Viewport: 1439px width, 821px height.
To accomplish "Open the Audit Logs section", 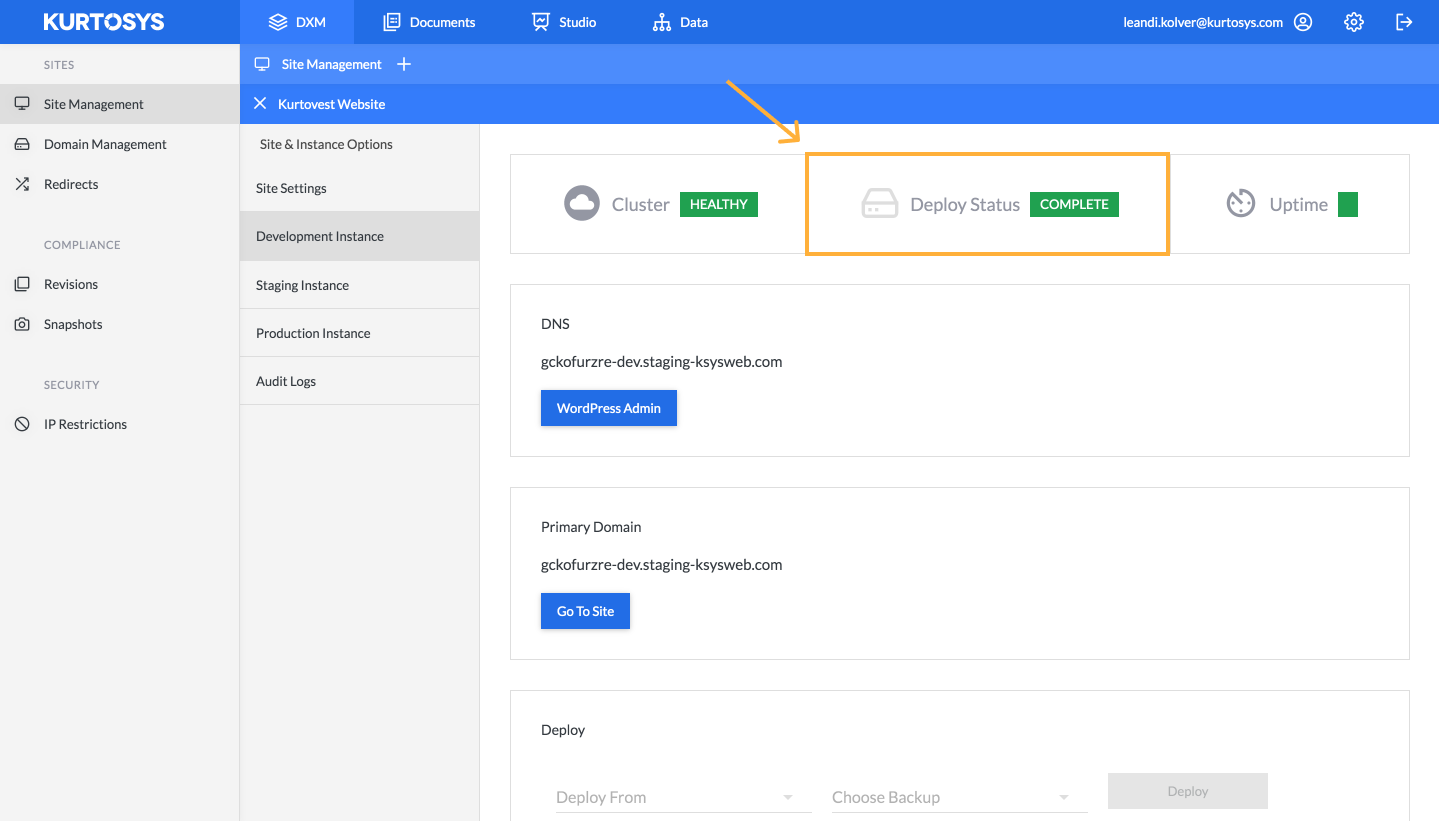I will coord(359,381).
